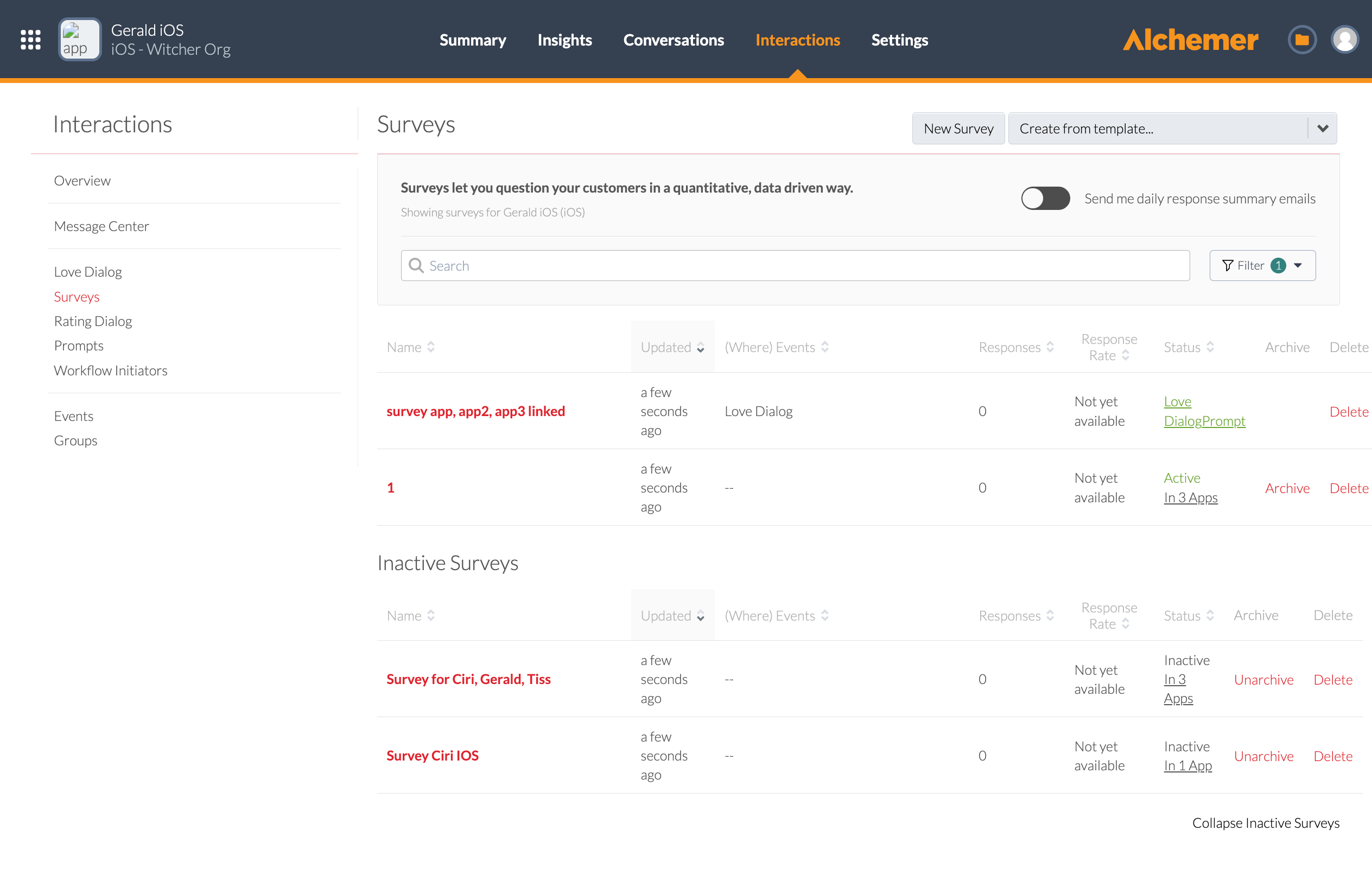Image resolution: width=1372 pixels, height=894 pixels.
Task: Open Rating Dialog in sidebar
Action: click(x=93, y=321)
